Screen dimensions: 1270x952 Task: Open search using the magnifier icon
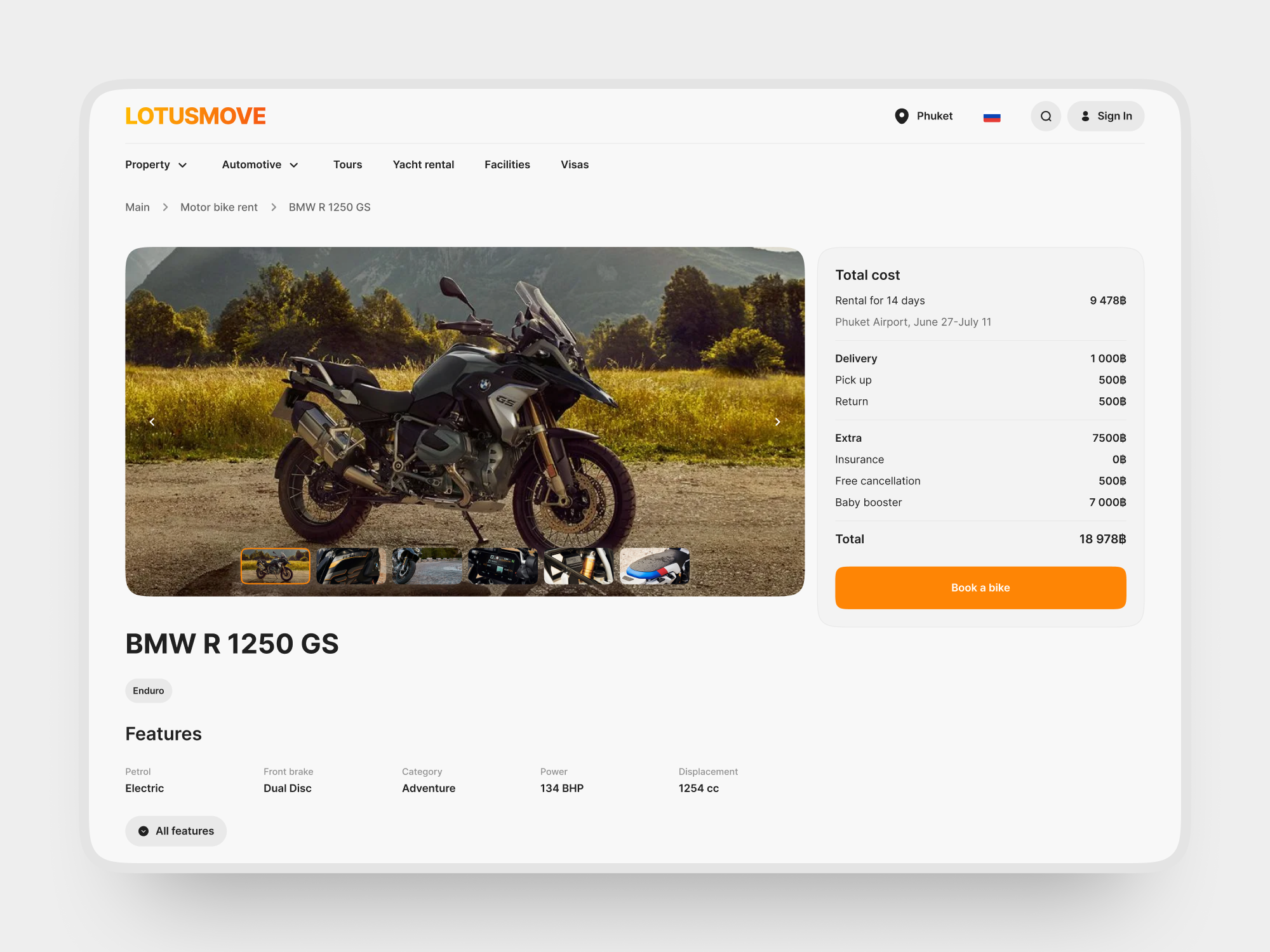pyautogui.click(x=1046, y=116)
